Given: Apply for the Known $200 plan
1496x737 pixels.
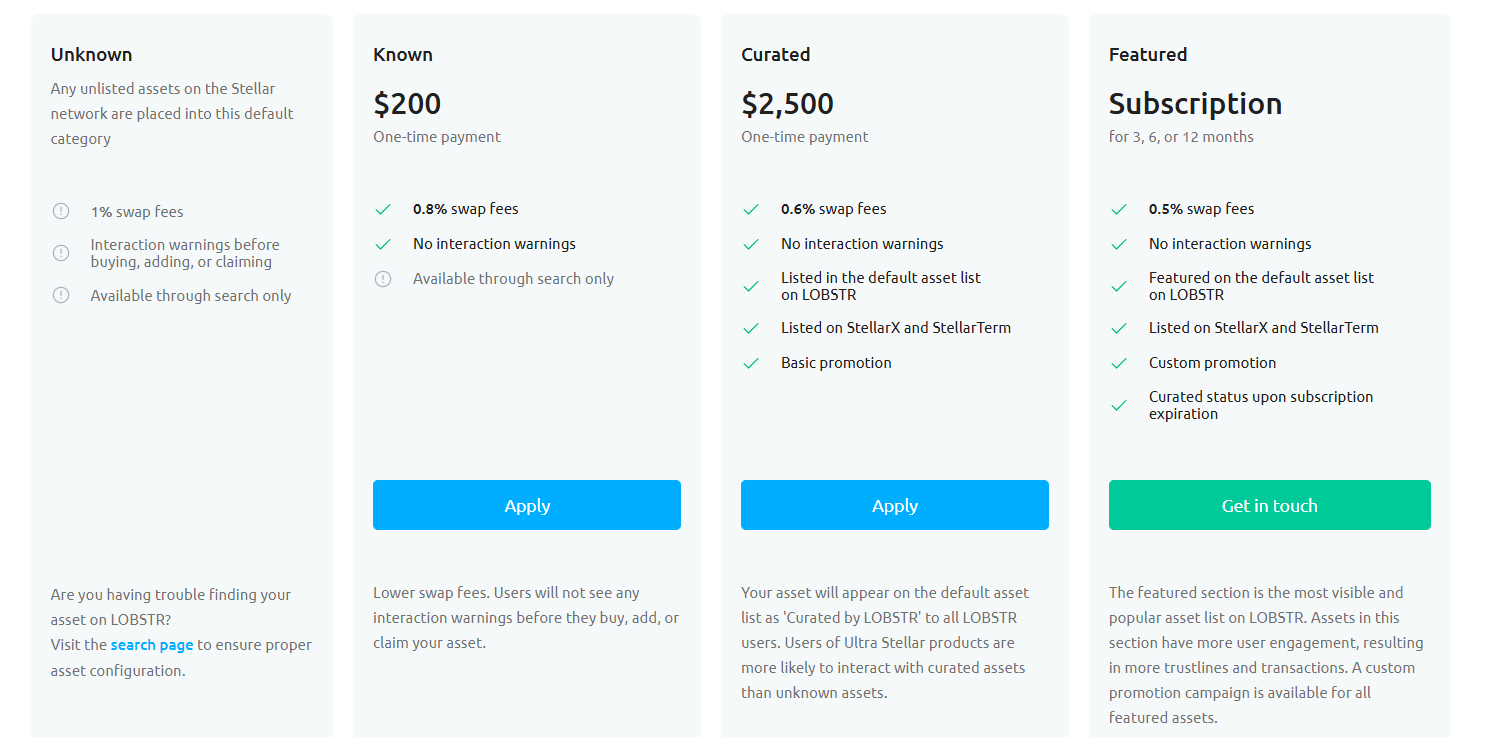Looking at the screenshot, I should 527,505.
